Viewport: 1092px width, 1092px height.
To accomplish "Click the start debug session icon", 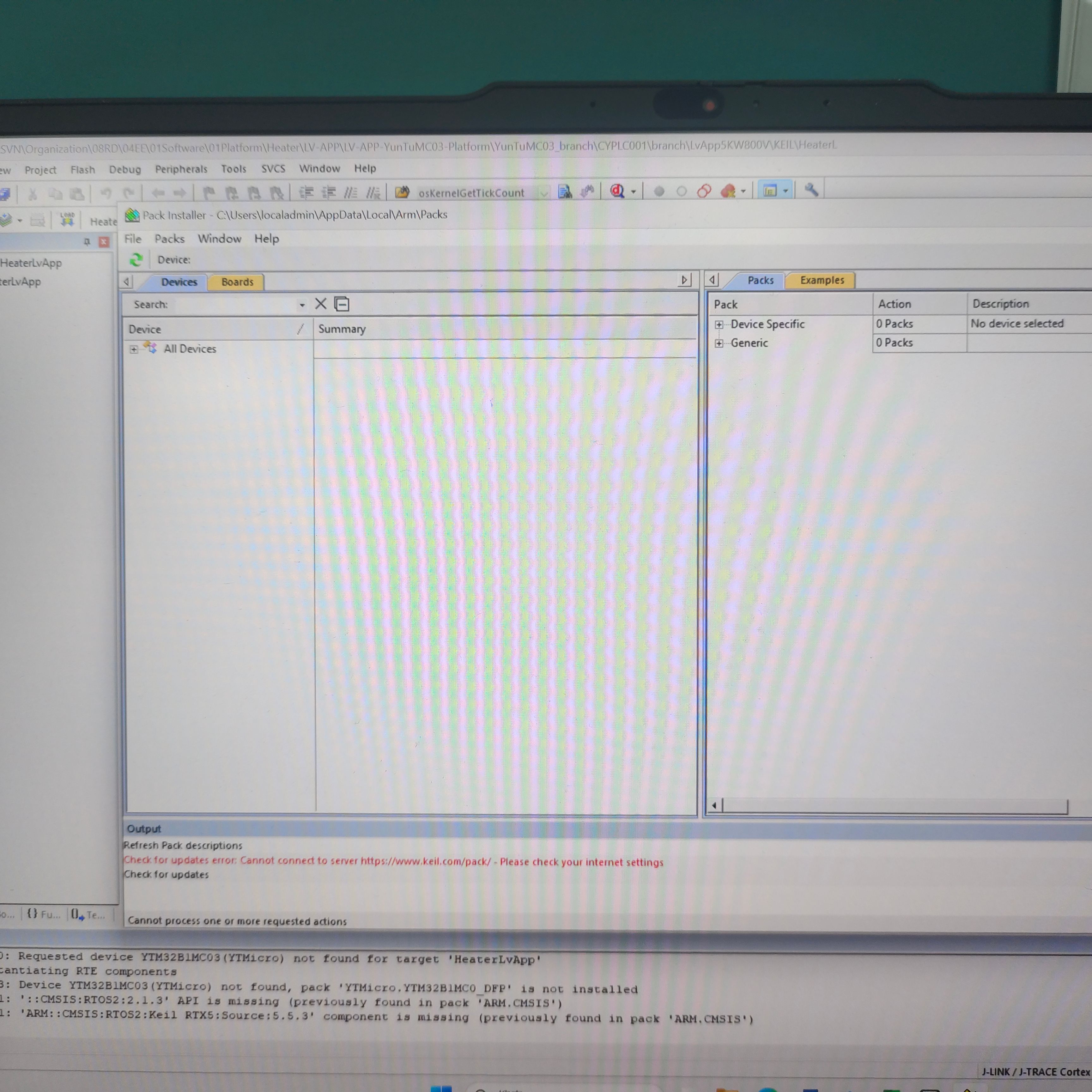I will (x=617, y=191).
